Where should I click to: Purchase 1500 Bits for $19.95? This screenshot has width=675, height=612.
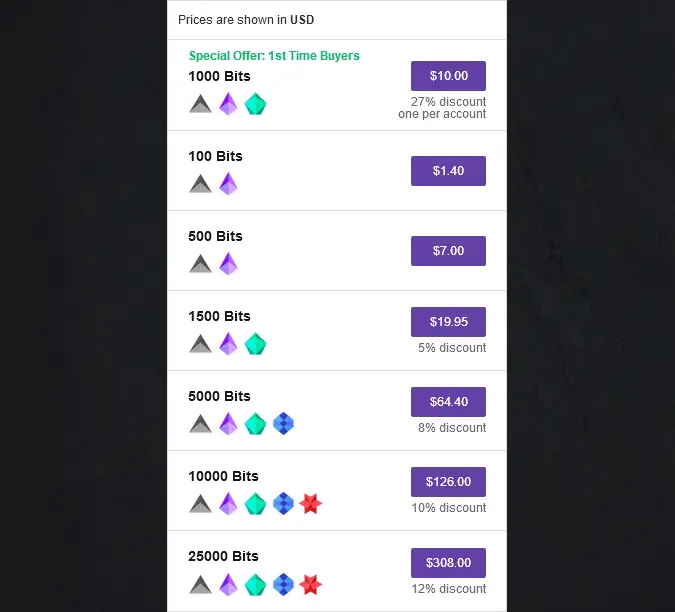[x=448, y=322]
